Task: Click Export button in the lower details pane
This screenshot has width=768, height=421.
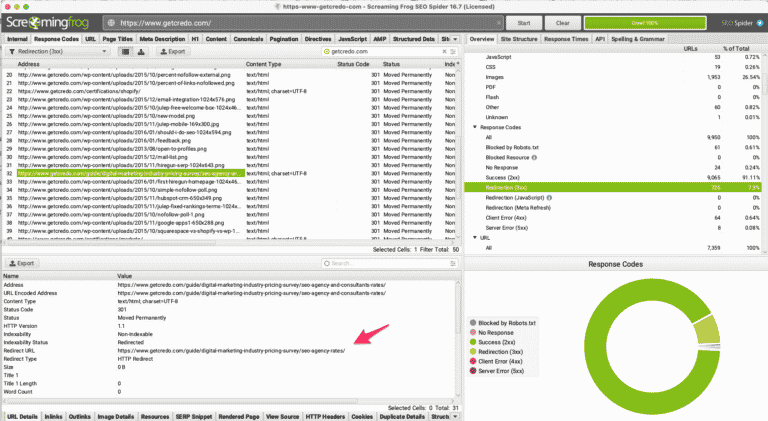Action: coord(22,263)
